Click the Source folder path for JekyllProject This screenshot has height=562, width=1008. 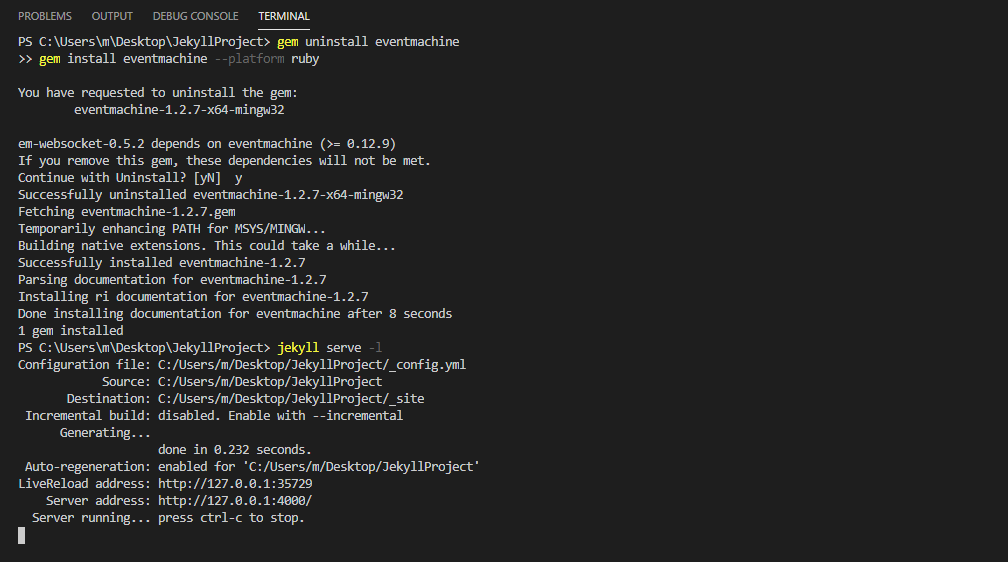click(x=270, y=381)
